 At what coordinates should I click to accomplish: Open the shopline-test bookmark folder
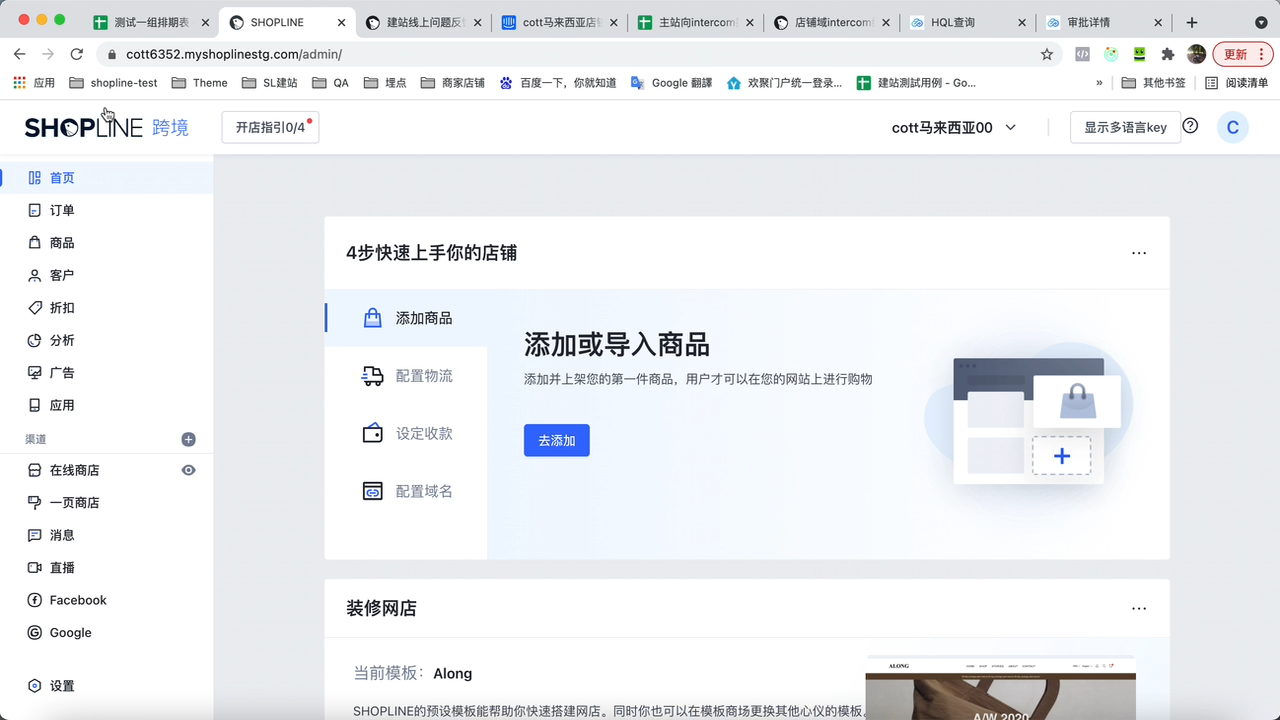[114, 83]
